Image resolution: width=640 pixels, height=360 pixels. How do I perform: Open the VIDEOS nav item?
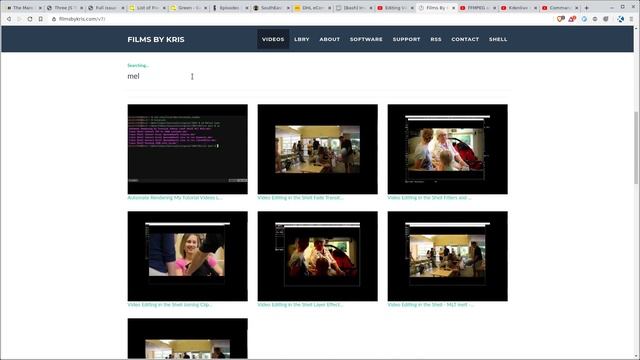coord(273,39)
